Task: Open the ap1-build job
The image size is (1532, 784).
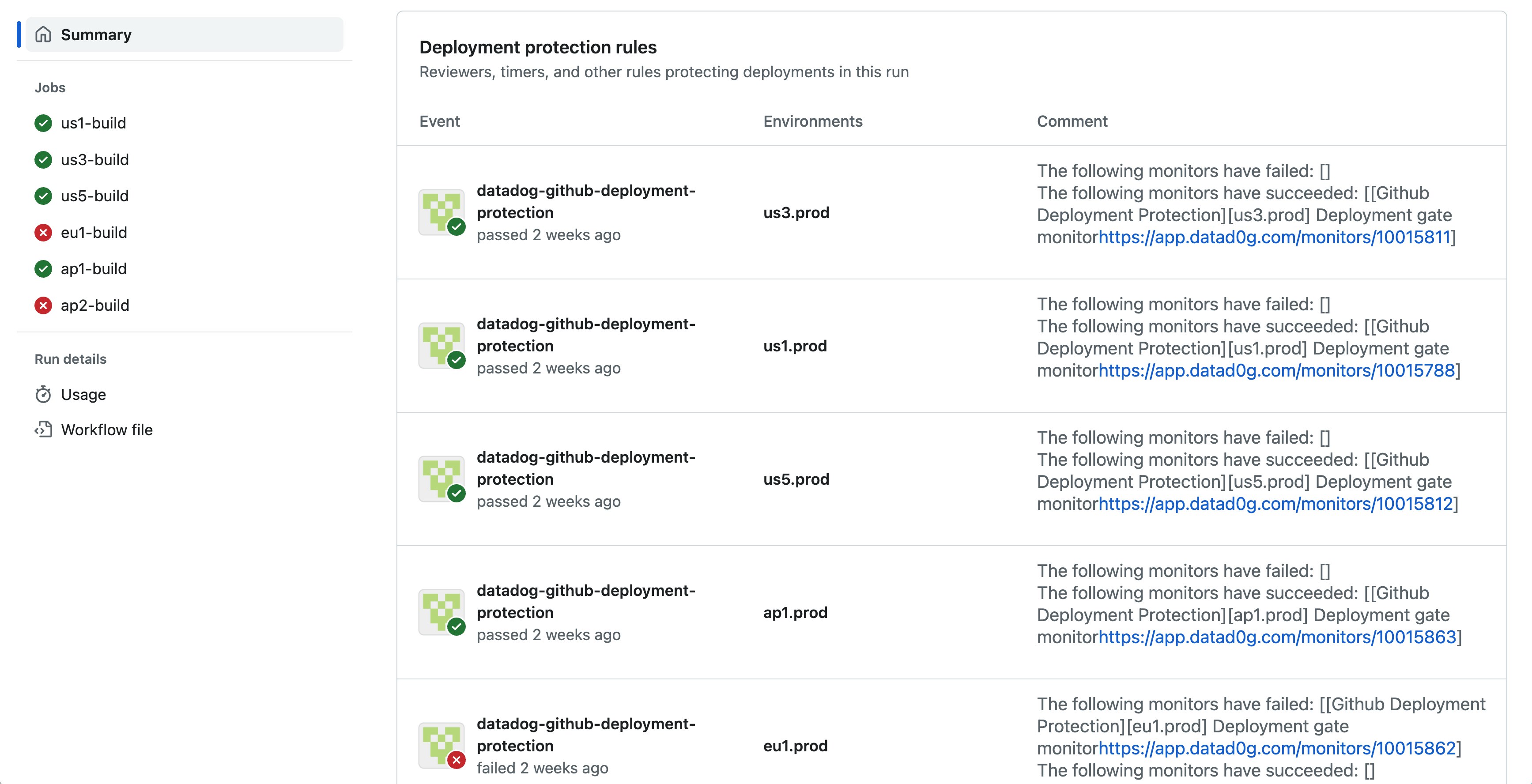Action: (x=93, y=269)
